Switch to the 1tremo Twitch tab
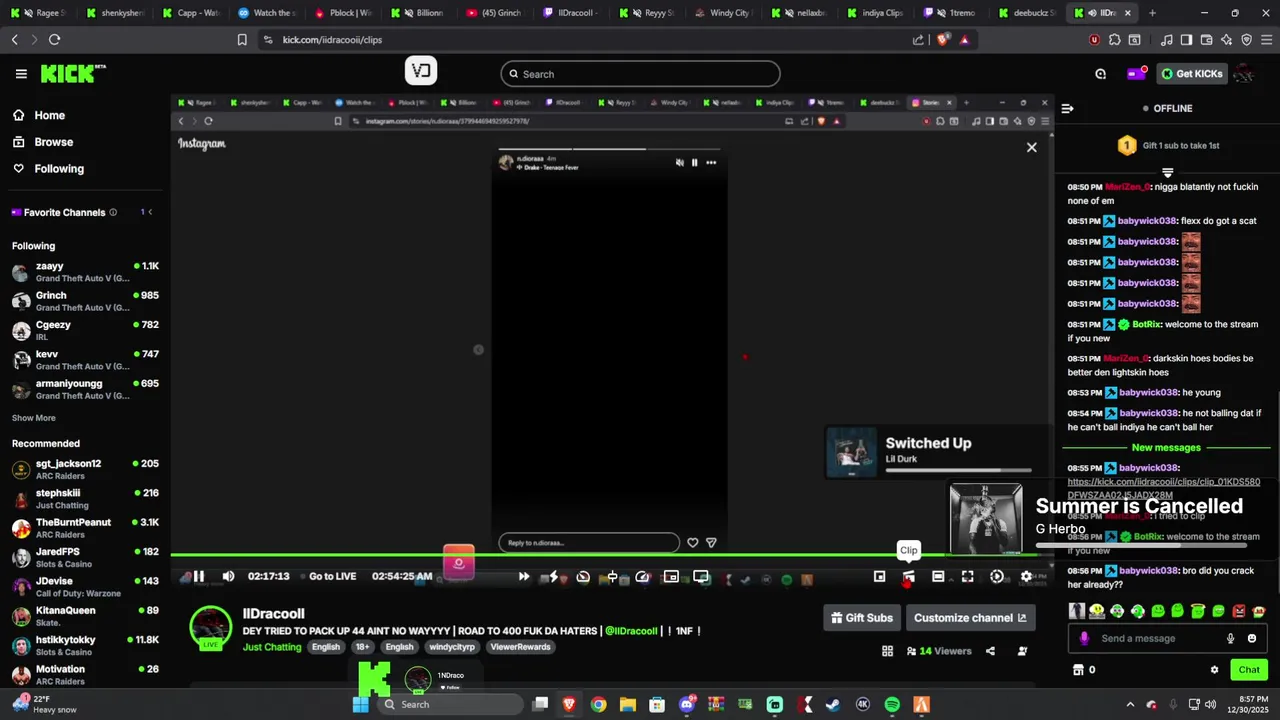 (948, 13)
